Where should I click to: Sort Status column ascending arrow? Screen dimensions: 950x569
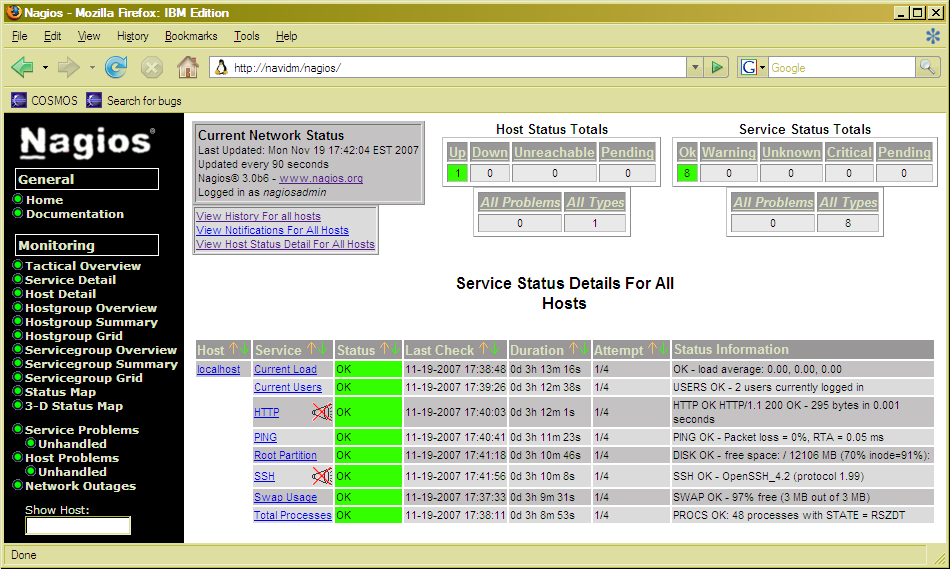click(385, 349)
